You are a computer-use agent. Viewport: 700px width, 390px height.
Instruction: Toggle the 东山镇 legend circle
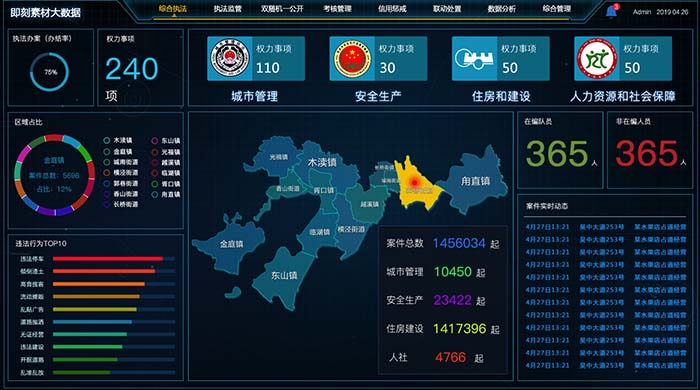(154, 141)
